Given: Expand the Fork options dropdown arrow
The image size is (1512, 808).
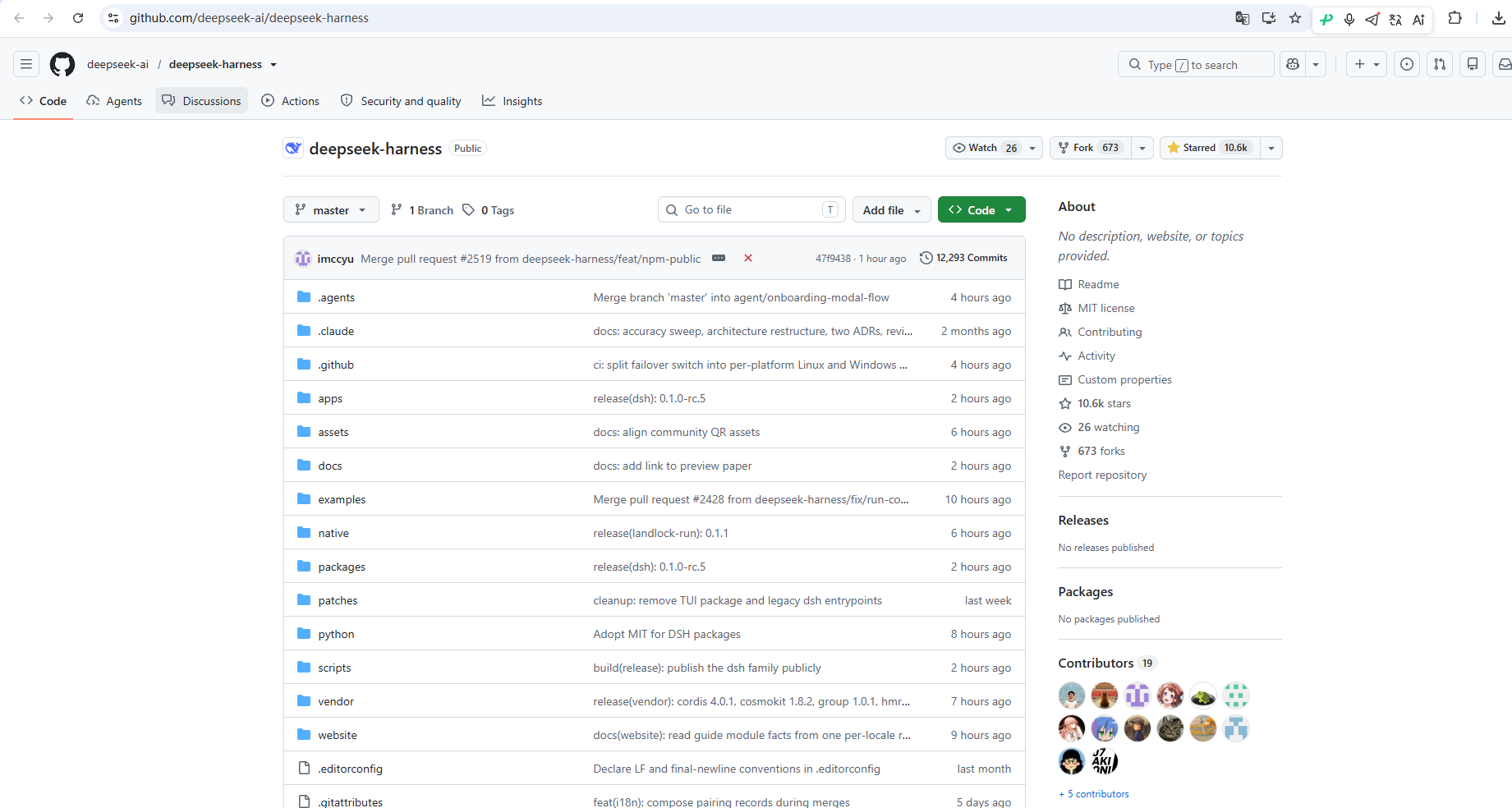Looking at the screenshot, I should pos(1142,148).
